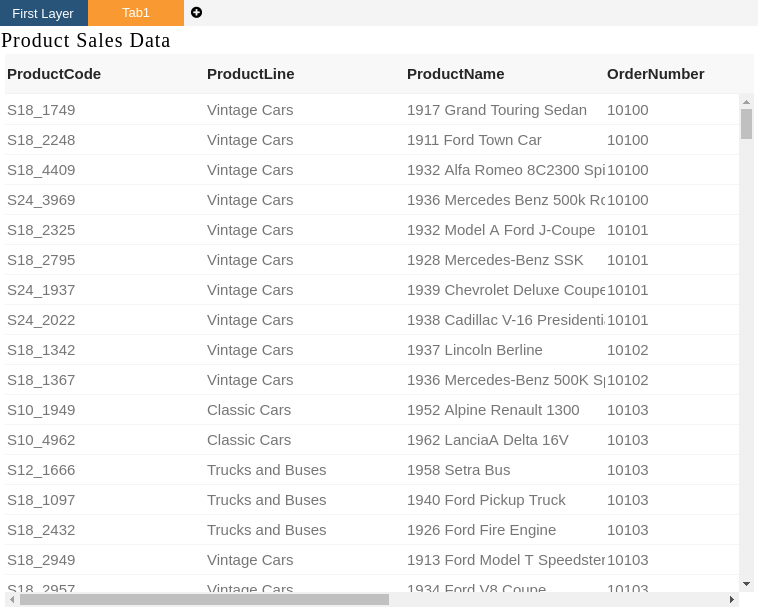758x609 pixels.
Task: Click the ProductName column header
Action: (x=455, y=74)
